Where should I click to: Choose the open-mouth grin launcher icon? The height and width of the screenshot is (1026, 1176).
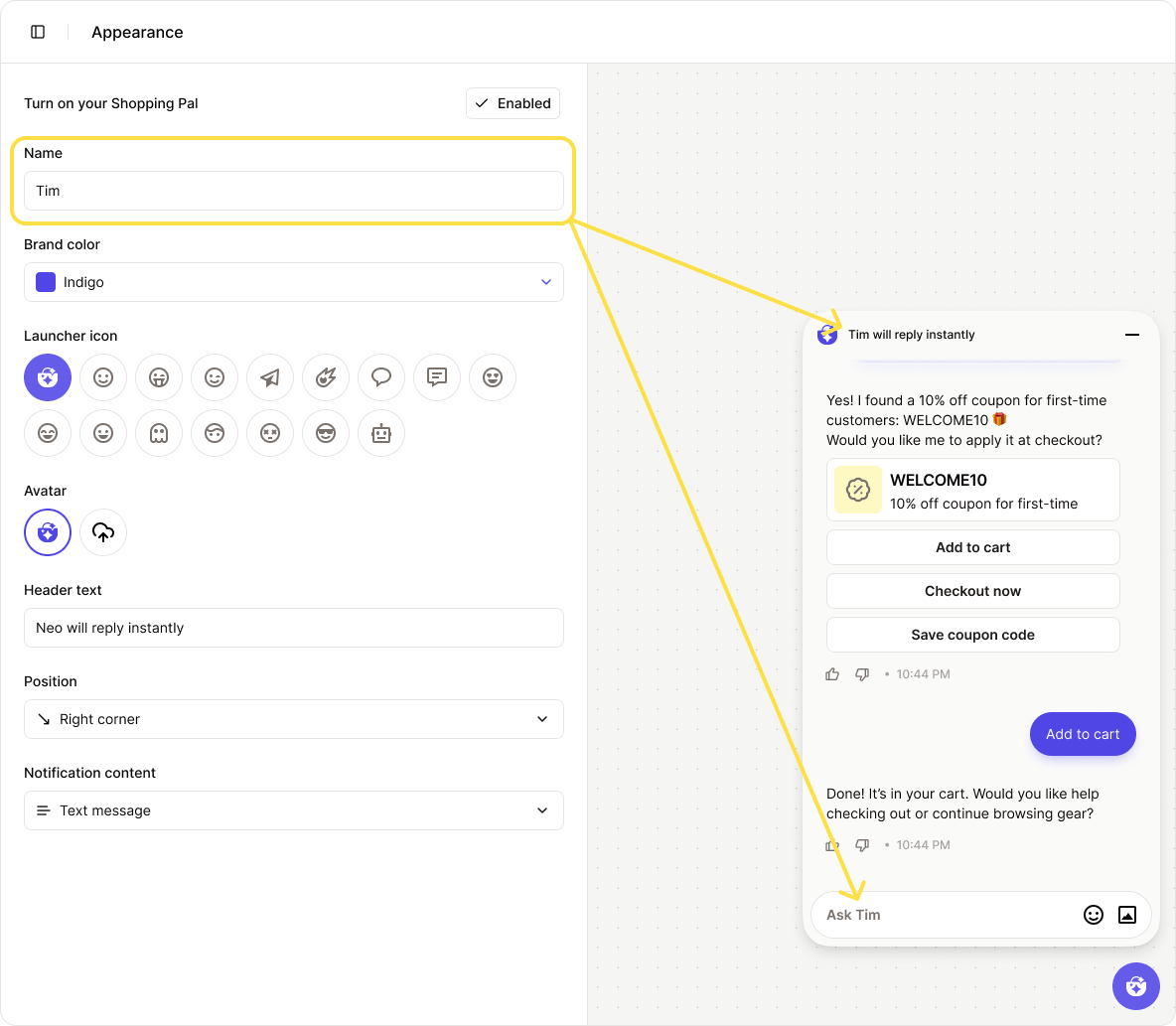point(103,433)
